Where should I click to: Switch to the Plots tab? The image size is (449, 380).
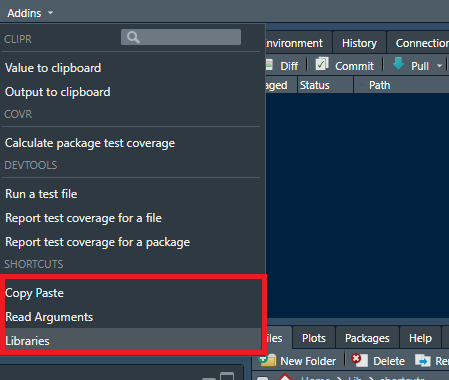pyautogui.click(x=313, y=338)
